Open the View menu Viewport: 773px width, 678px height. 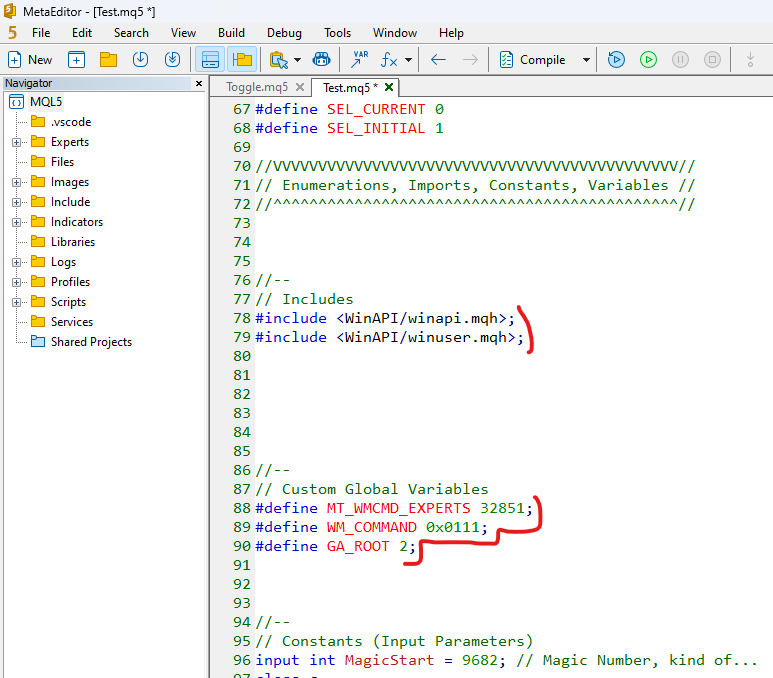point(183,33)
